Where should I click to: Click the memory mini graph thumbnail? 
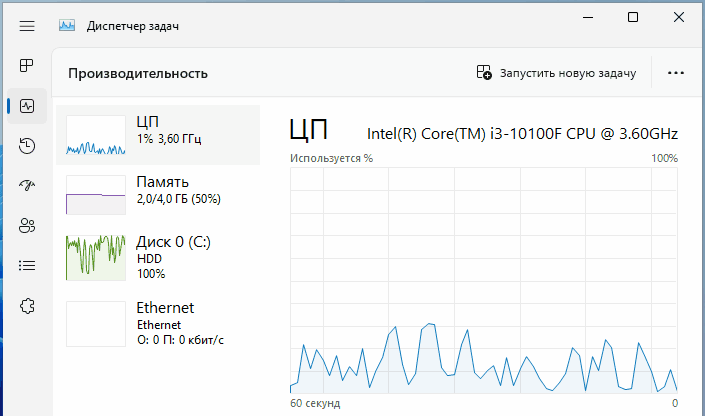click(x=96, y=195)
